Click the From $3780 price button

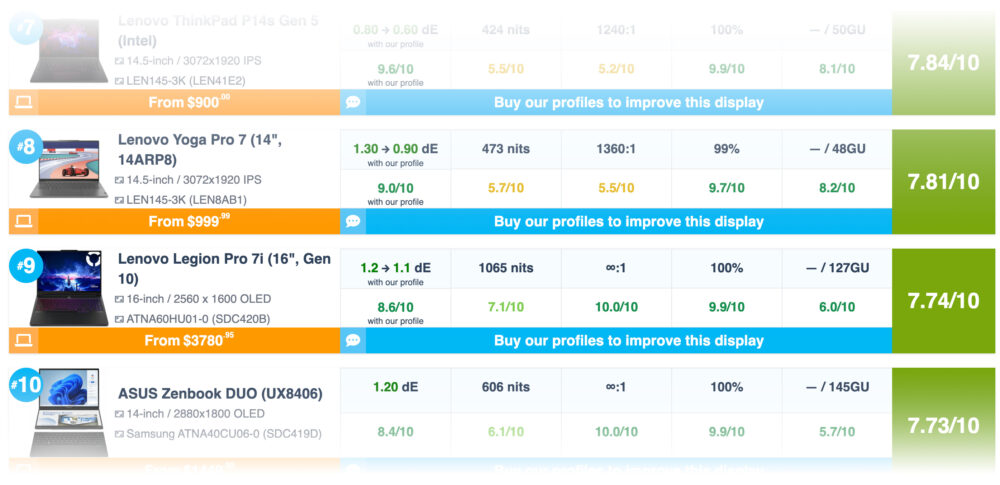189,340
